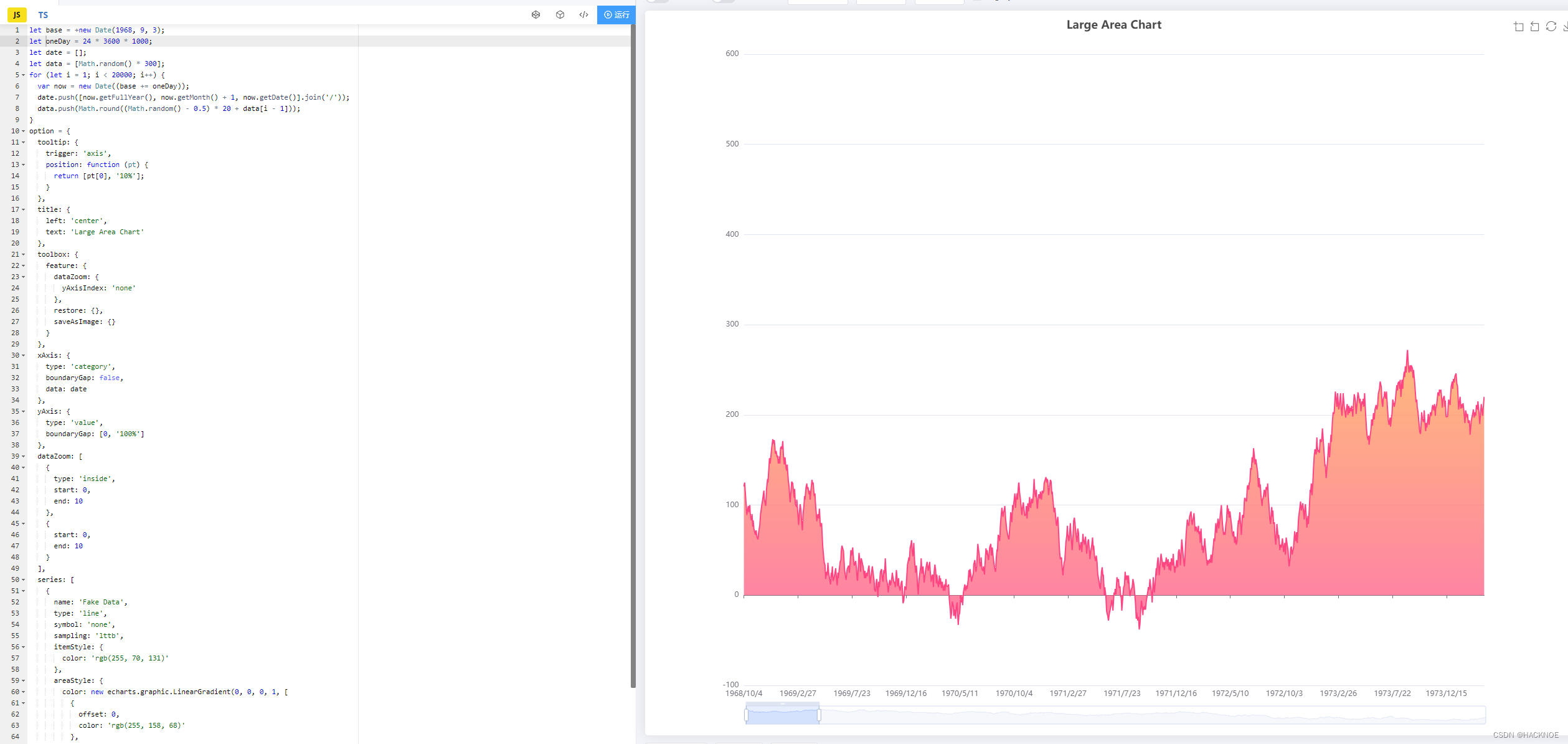
Task: Place cursor on line 1 'let base' code
Action: 97,30
